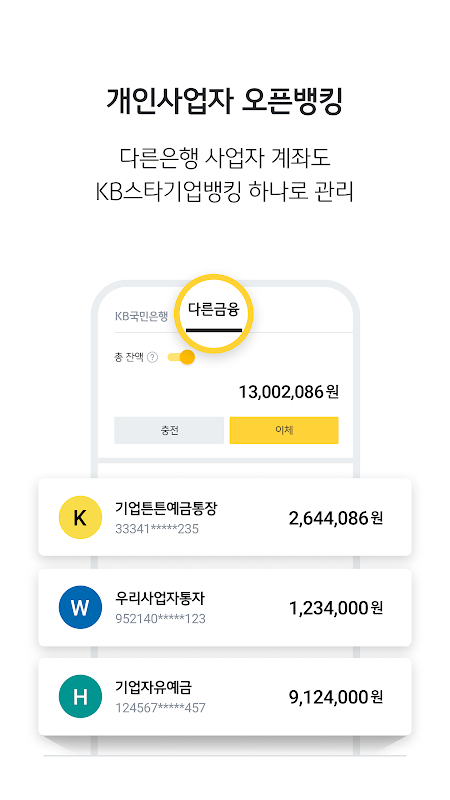Click account number 33341*****235
This screenshot has height=800, width=450.
tap(157, 529)
